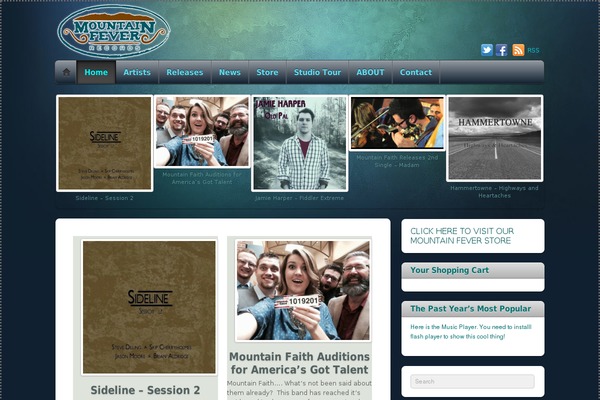This screenshot has width=600, height=400.
Task: Open the Studio Tour page
Action: [x=317, y=72]
